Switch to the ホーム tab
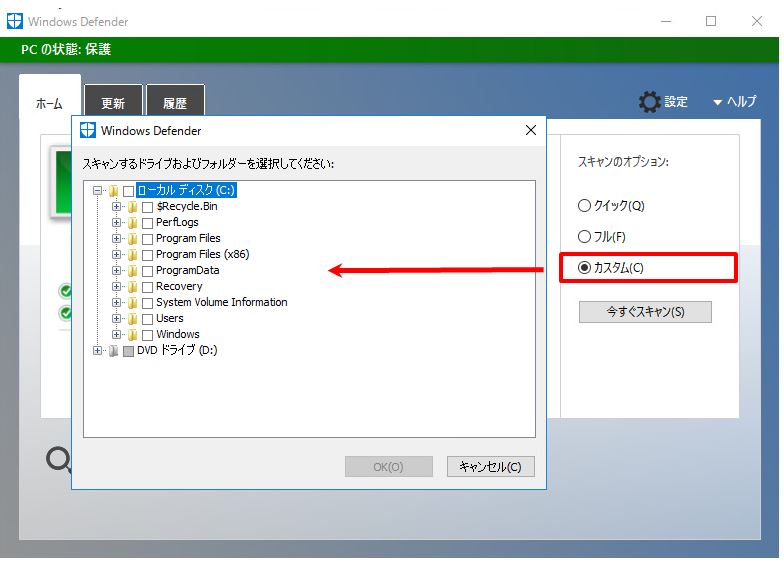 pos(50,104)
